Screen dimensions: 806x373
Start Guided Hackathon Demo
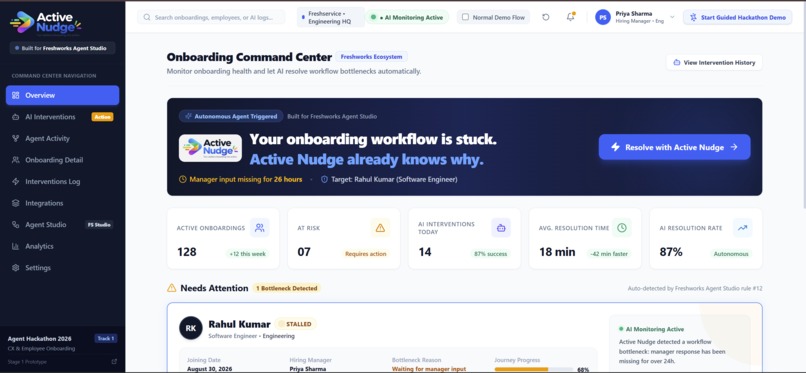[x=738, y=17]
